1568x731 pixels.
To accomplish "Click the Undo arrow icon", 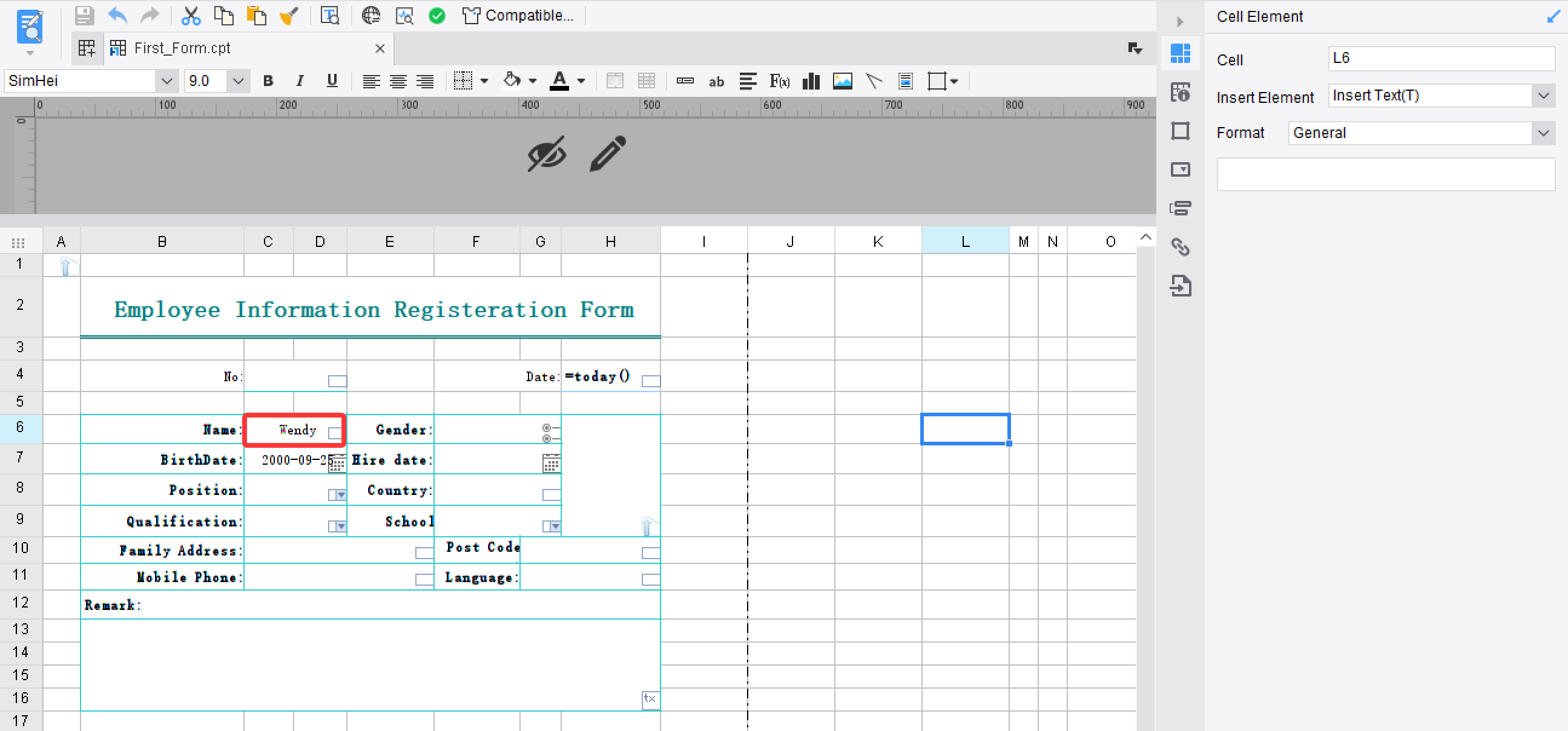I will 117,16.
